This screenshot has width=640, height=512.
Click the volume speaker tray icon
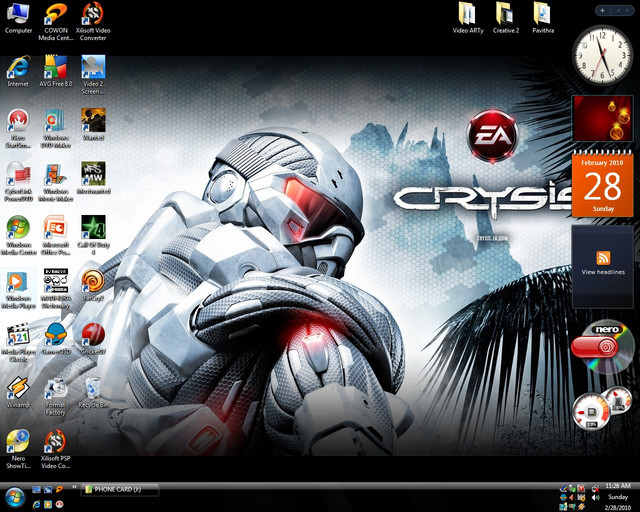[x=596, y=498]
